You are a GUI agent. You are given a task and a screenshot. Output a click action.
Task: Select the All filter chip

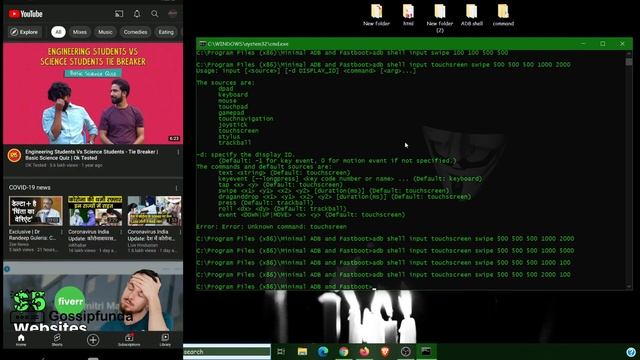click(58, 32)
